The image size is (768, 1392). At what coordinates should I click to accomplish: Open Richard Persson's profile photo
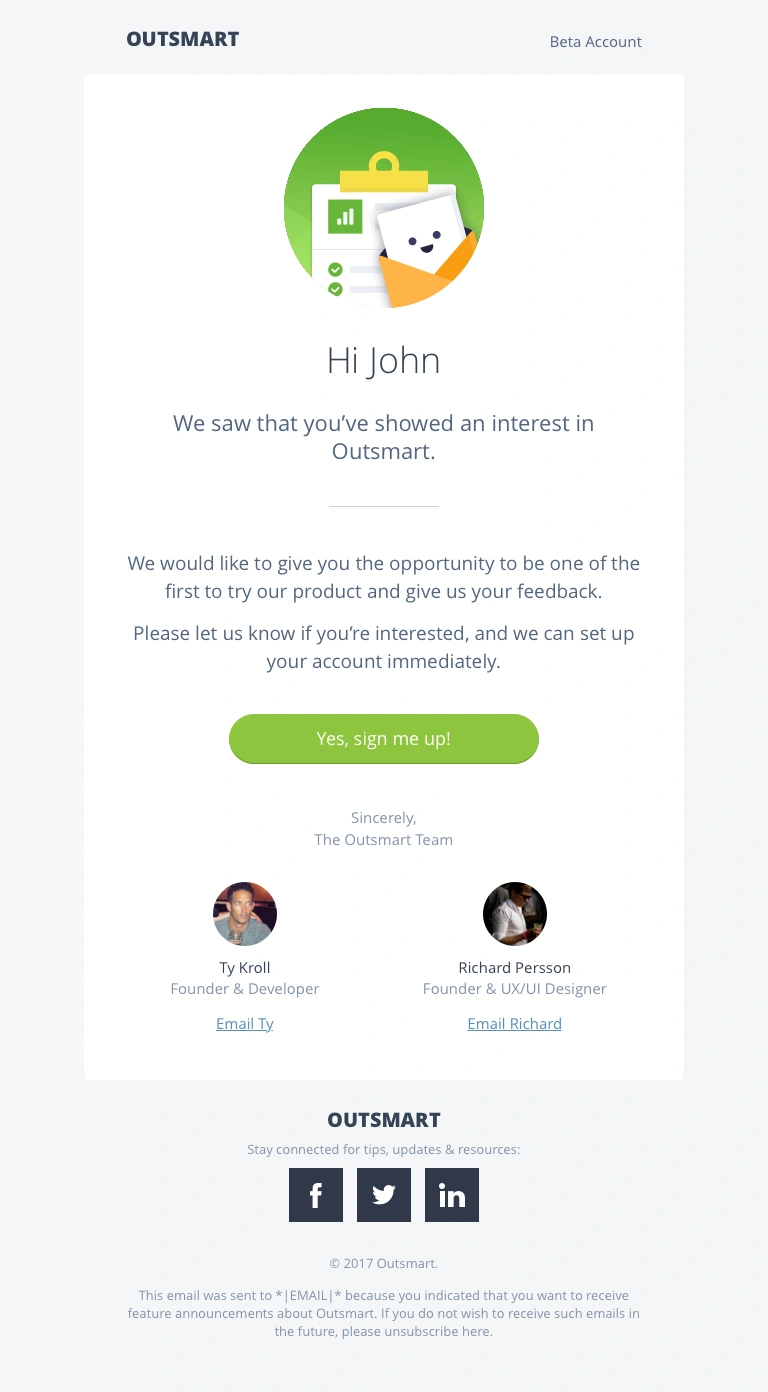click(x=514, y=913)
